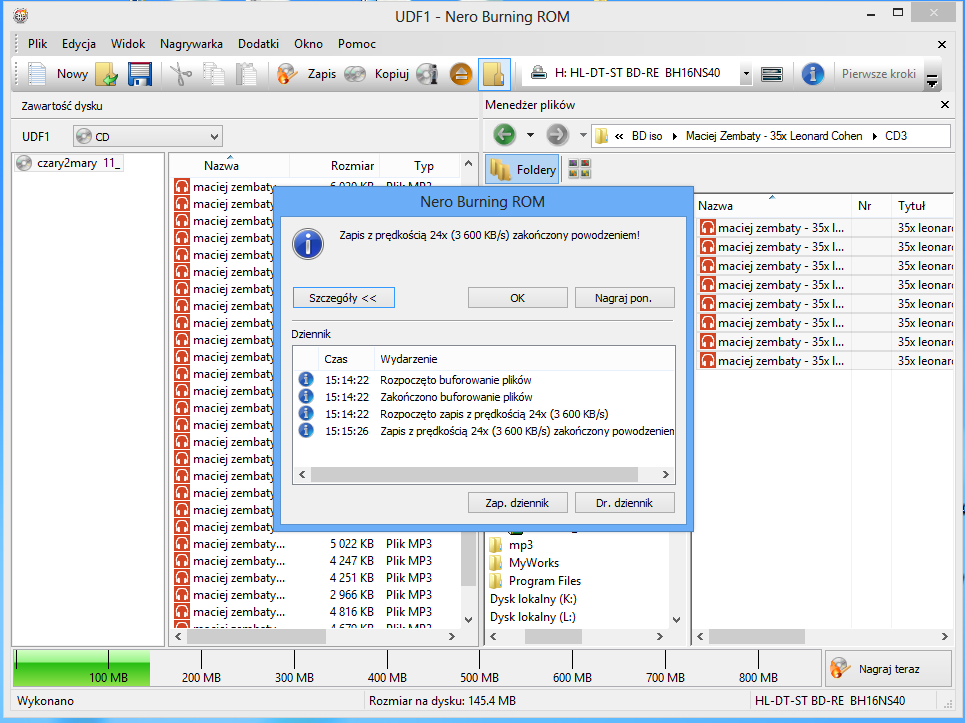The height and width of the screenshot is (723, 965).
Task: Click the Nagraj teraz burn now button
Action: tap(888, 669)
